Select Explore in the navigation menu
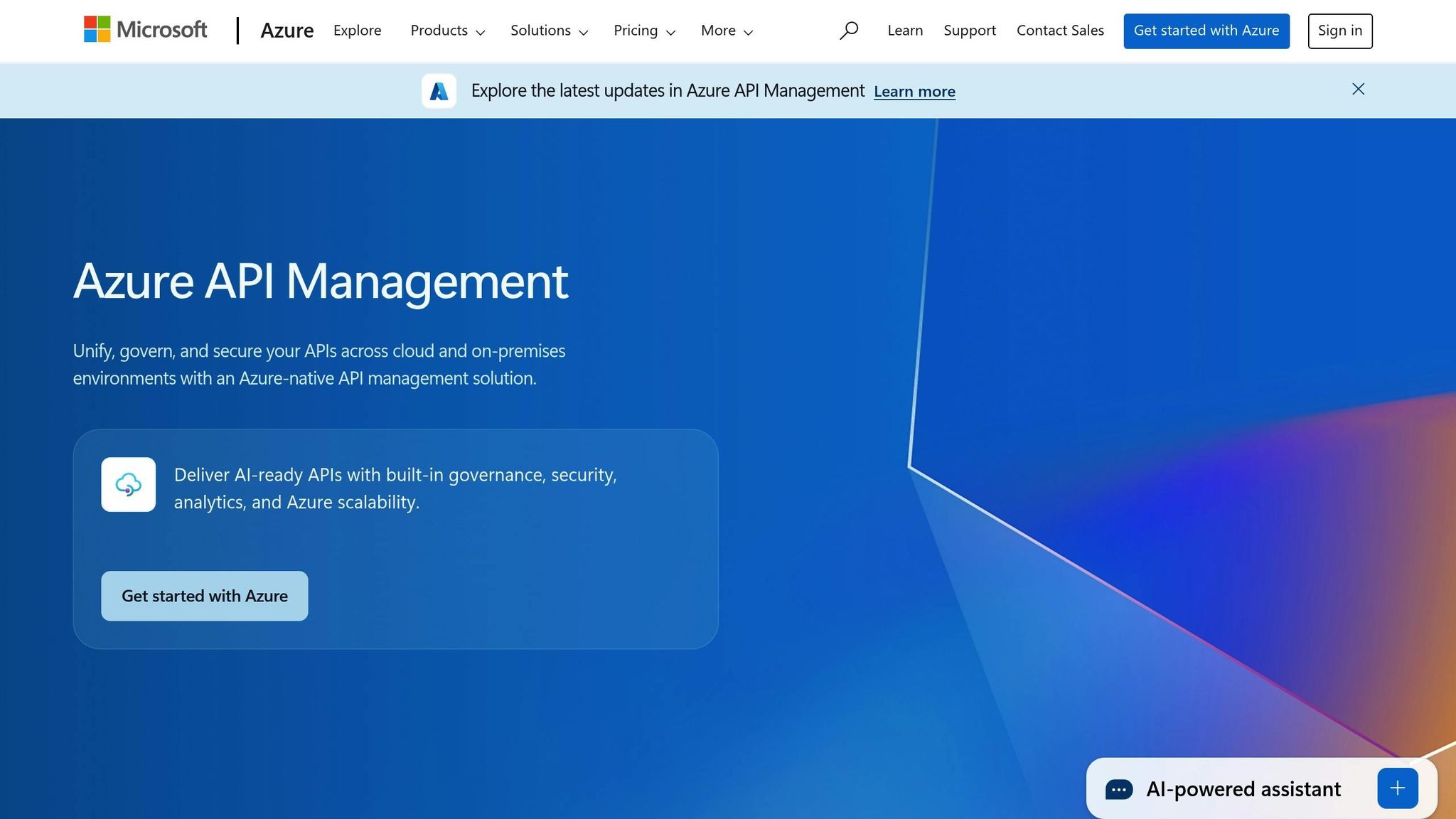The width and height of the screenshot is (1456, 819). click(357, 31)
